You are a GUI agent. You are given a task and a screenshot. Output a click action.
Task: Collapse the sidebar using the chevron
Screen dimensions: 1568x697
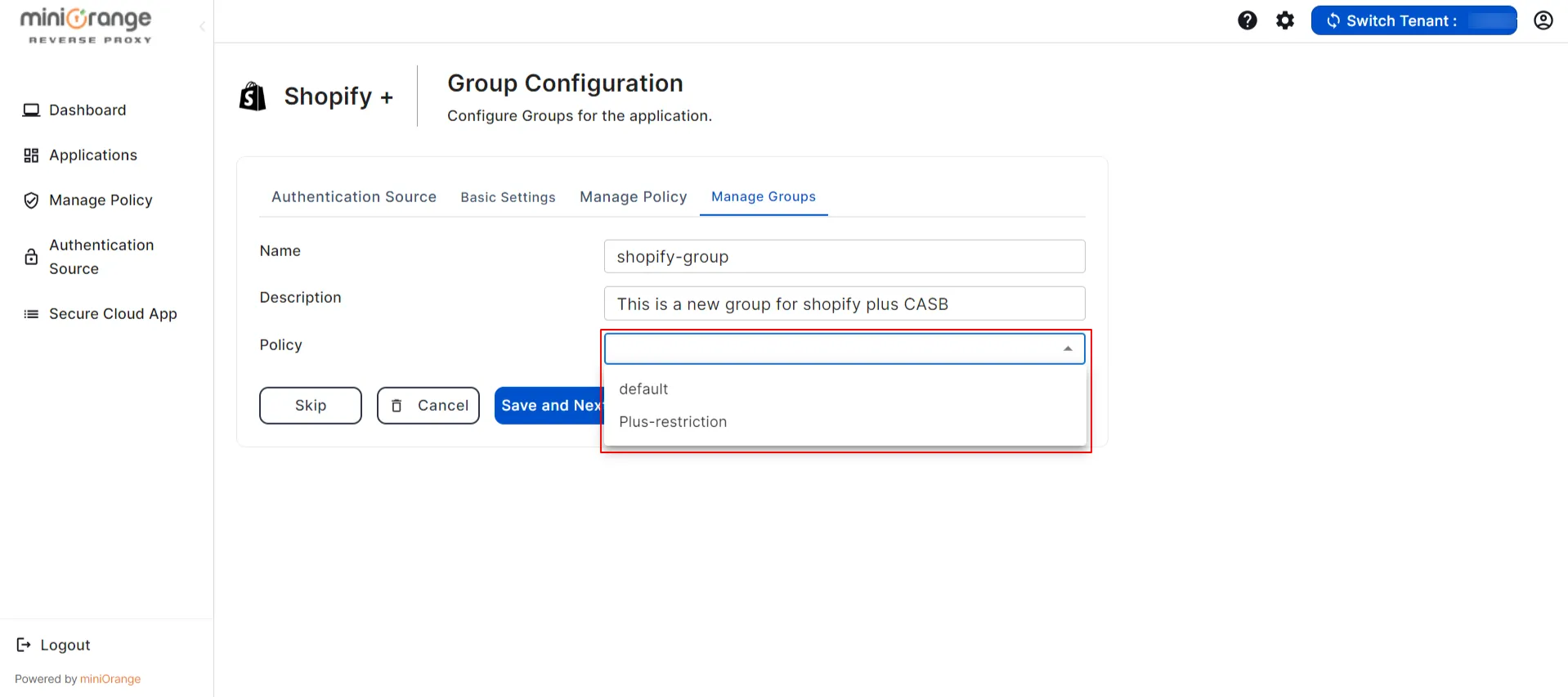tap(201, 26)
